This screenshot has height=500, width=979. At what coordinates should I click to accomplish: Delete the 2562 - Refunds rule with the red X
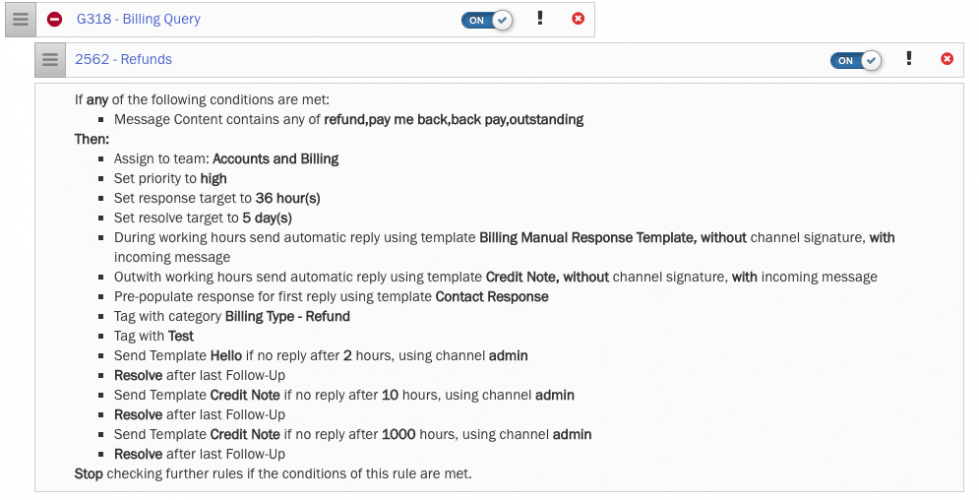click(947, 60)
